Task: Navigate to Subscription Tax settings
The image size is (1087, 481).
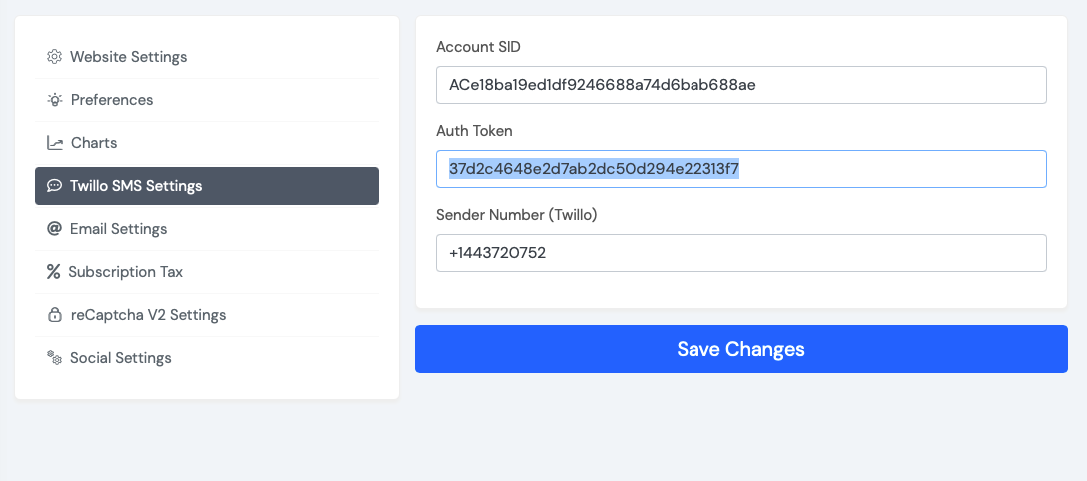Action: [x=207, y=272]
